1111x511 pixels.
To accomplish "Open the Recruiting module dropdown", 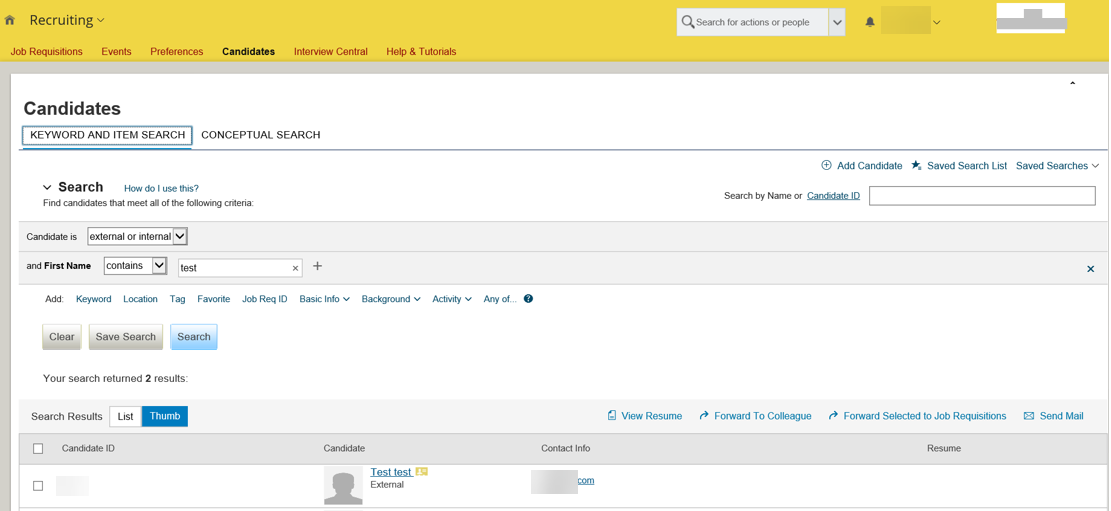I will [x=67, y=21].
